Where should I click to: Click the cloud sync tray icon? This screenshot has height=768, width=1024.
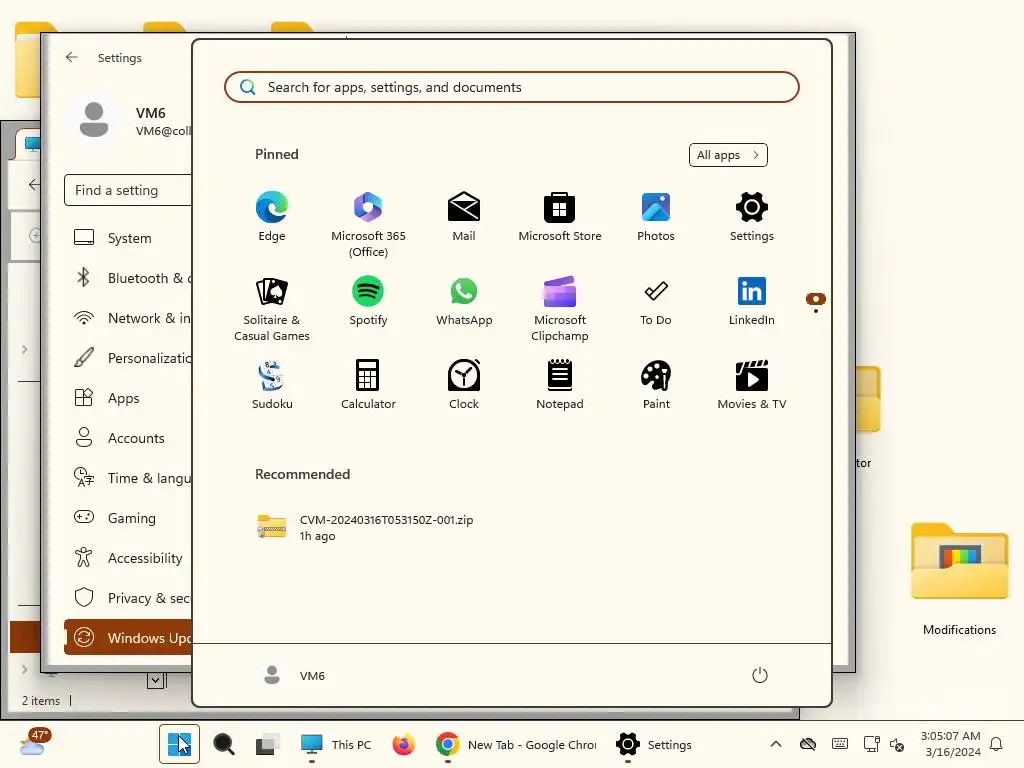[808, 744]
